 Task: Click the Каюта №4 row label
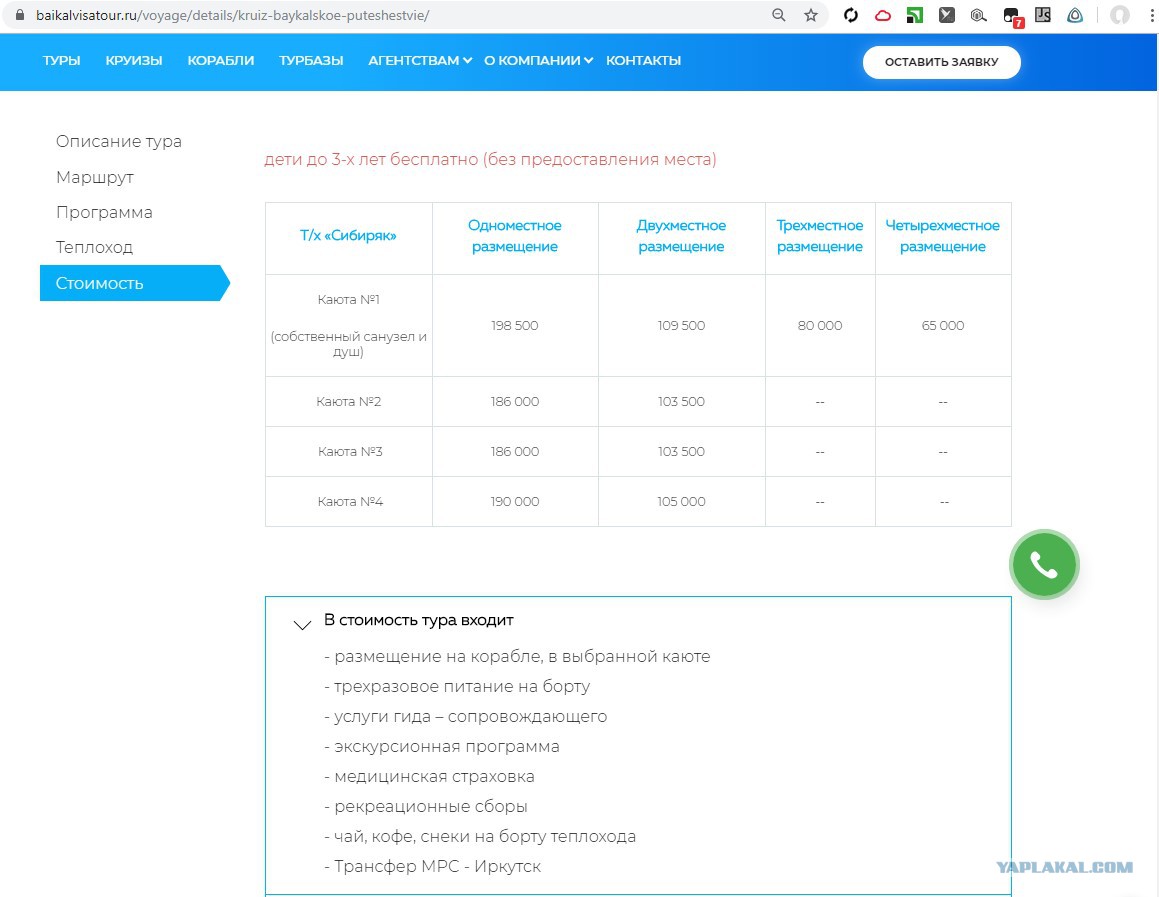(x=350, y=502)
